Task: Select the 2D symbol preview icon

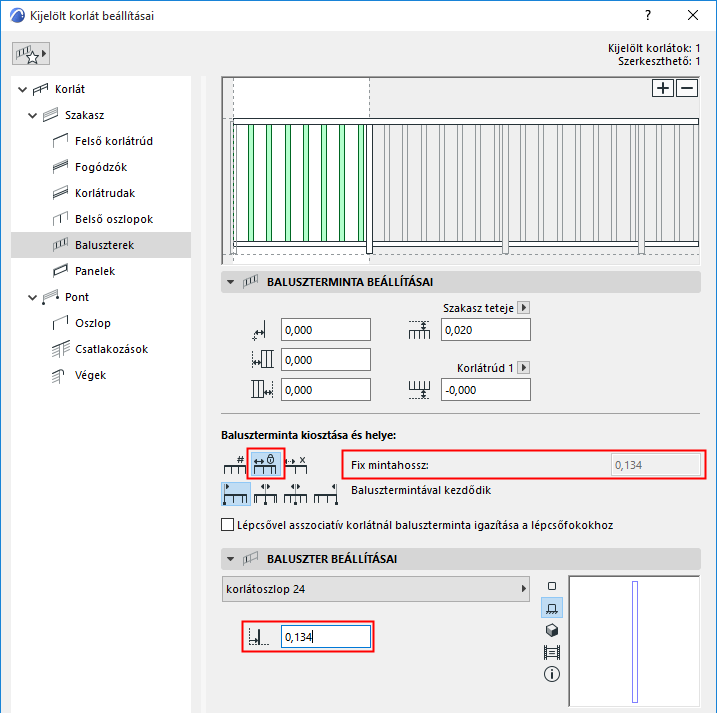Action: 552,586
